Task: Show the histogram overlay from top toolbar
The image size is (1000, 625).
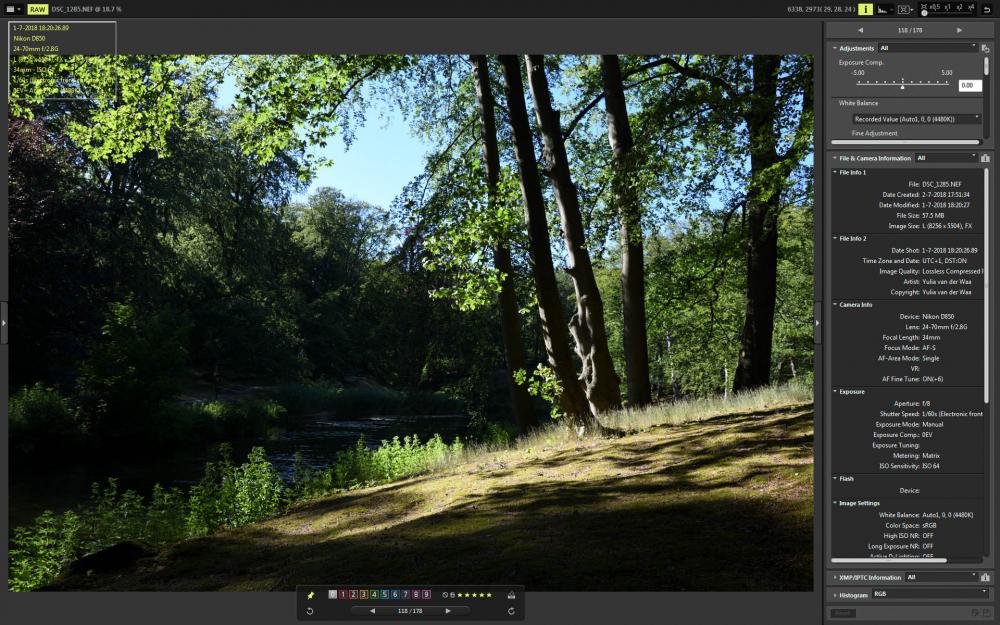Action: tap(883, 10)
